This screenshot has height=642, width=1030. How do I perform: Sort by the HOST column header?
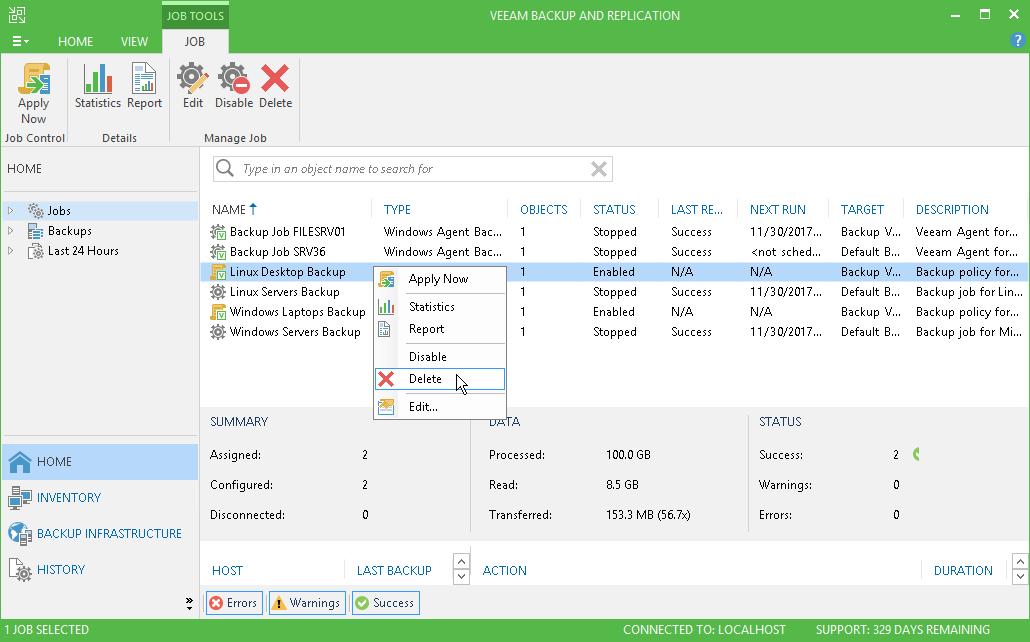(227, 570)
